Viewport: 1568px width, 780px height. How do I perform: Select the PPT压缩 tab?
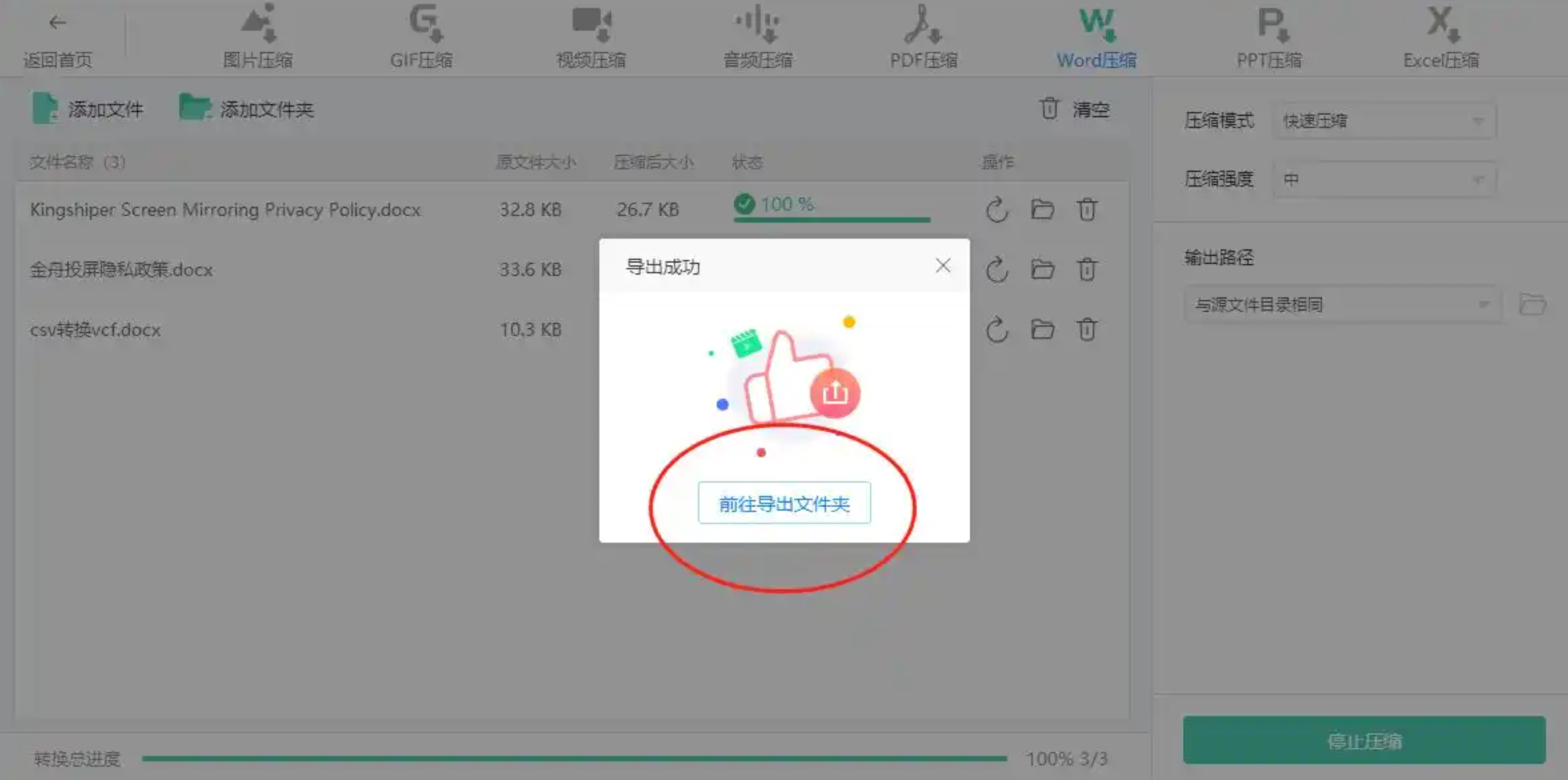(x=1269, y=37)
